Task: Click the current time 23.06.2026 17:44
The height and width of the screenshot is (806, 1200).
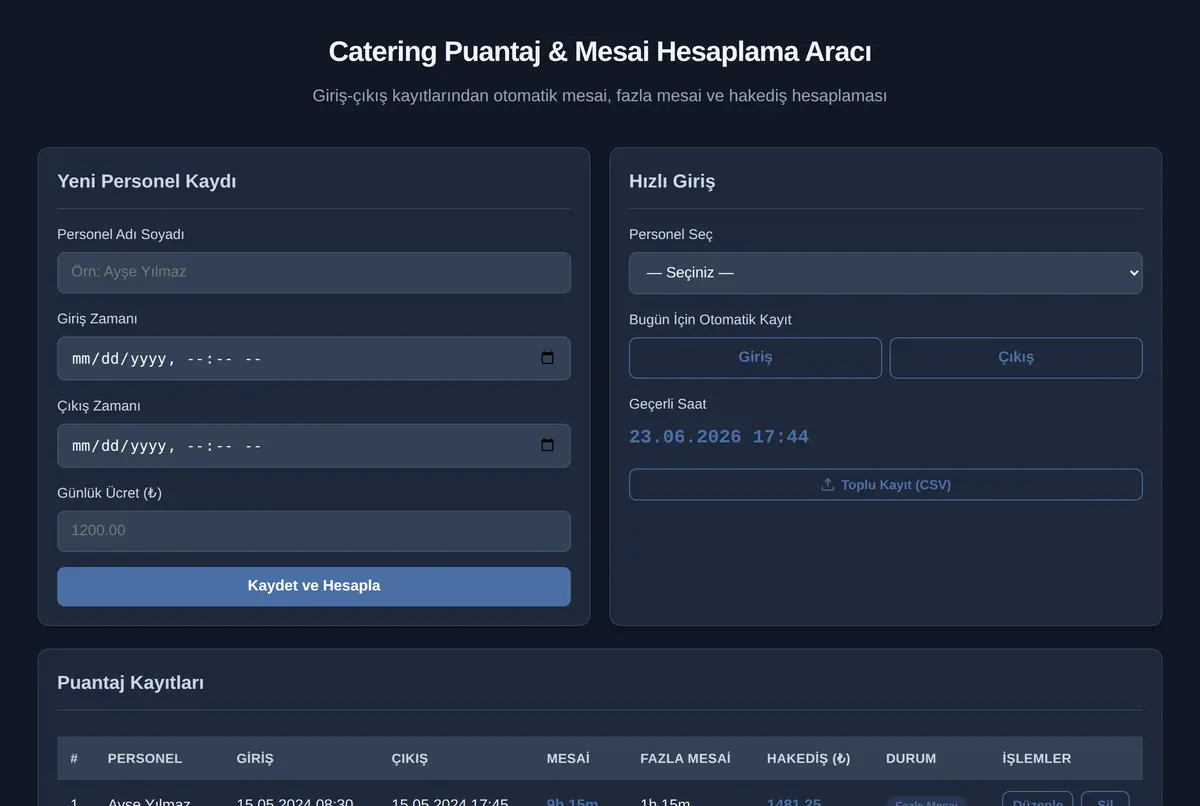Action: point(719,437)
